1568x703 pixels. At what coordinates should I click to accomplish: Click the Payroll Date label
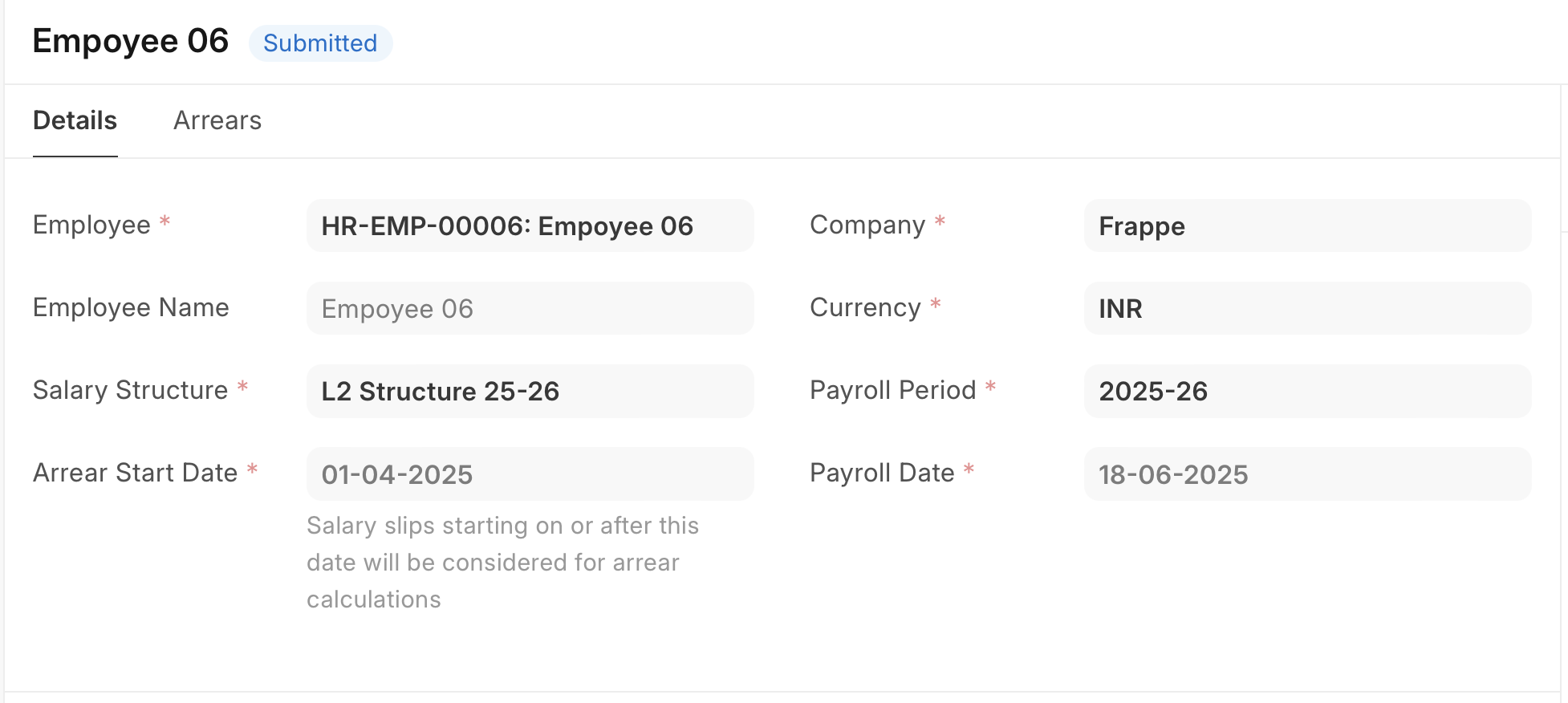click(x=882, y=473)
